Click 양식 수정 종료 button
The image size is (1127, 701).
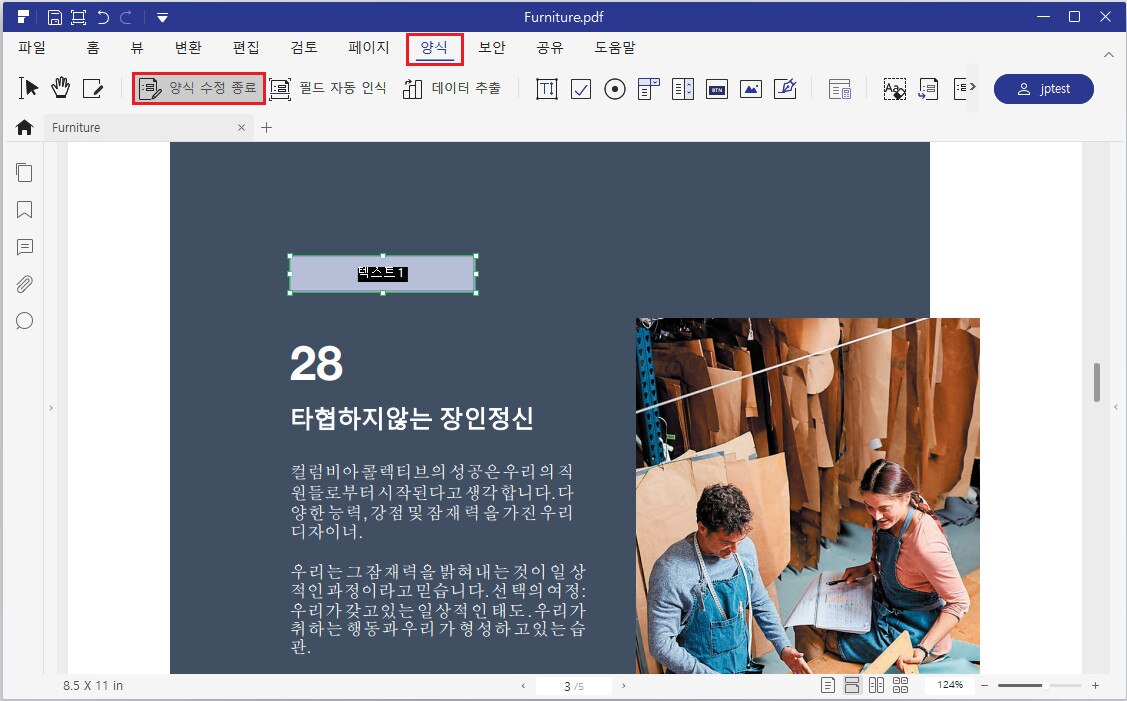point(198,88)
